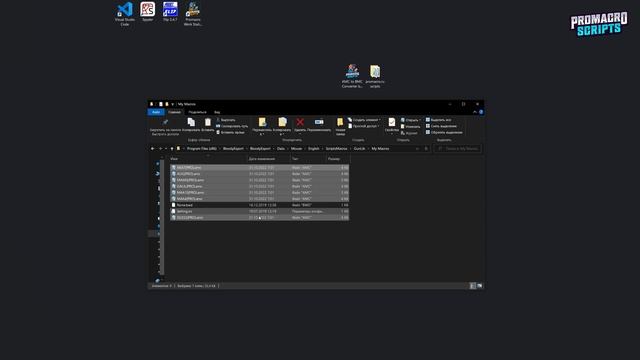Go forward with the Explorer forward arrow
The image size is (640, 360).
tap(160, 149)
